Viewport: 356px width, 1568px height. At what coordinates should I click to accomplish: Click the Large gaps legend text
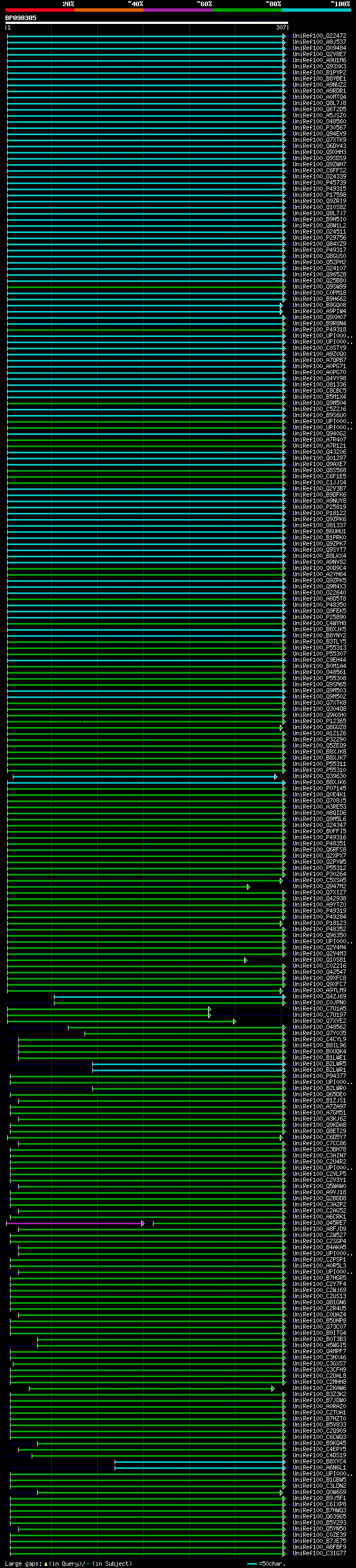pyautogui.click(x=68, y=1564)
